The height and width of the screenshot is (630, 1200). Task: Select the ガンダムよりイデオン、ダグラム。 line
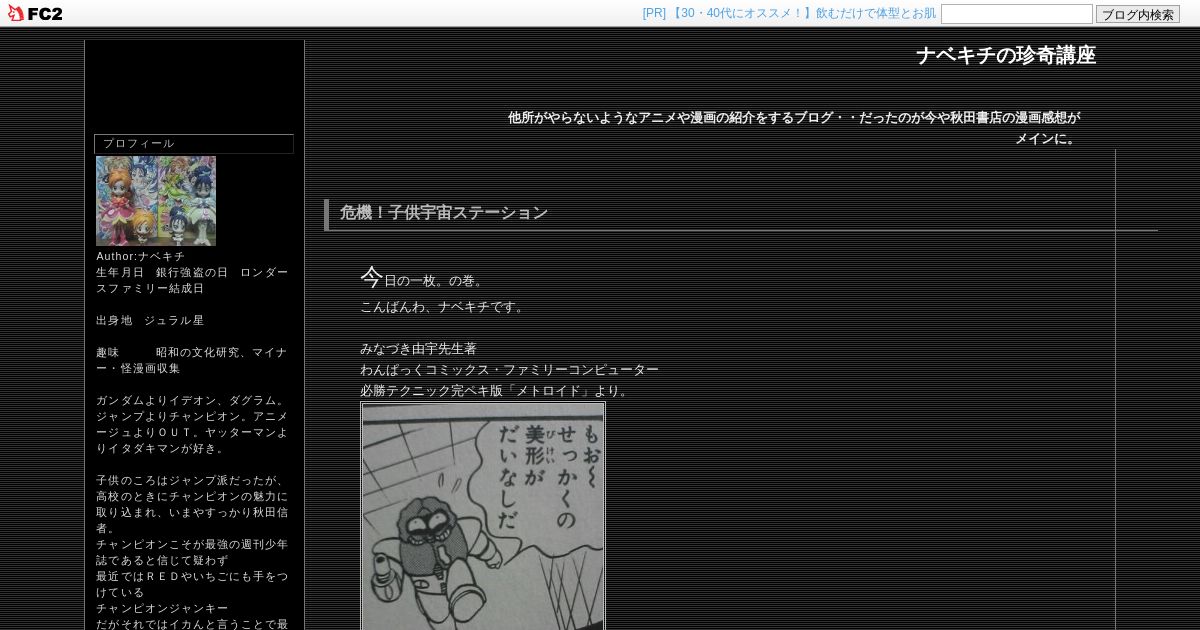192,401
